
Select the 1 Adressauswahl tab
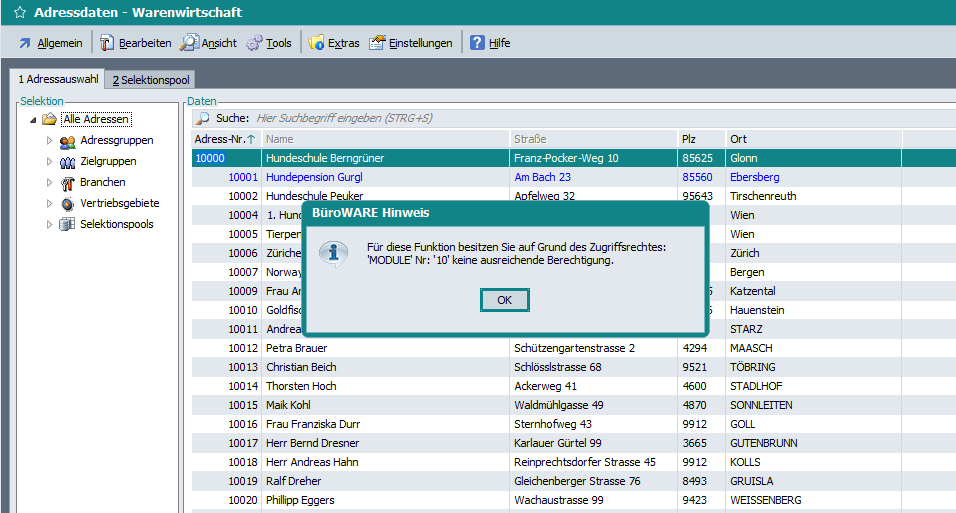click(x=58, y=80)
